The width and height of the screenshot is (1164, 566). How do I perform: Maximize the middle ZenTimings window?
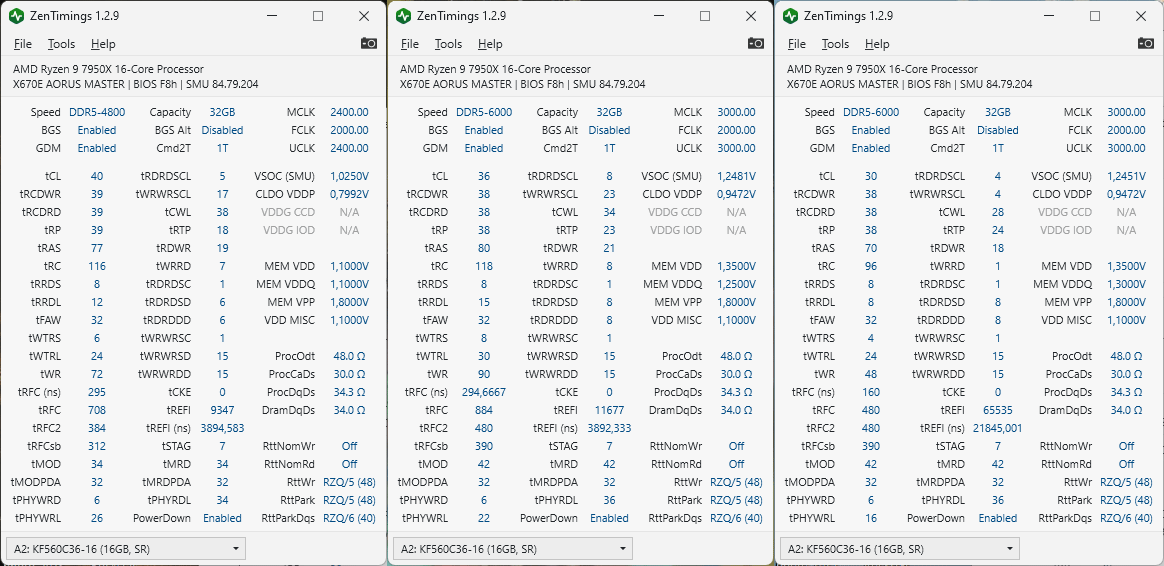(x=705, y=16)
